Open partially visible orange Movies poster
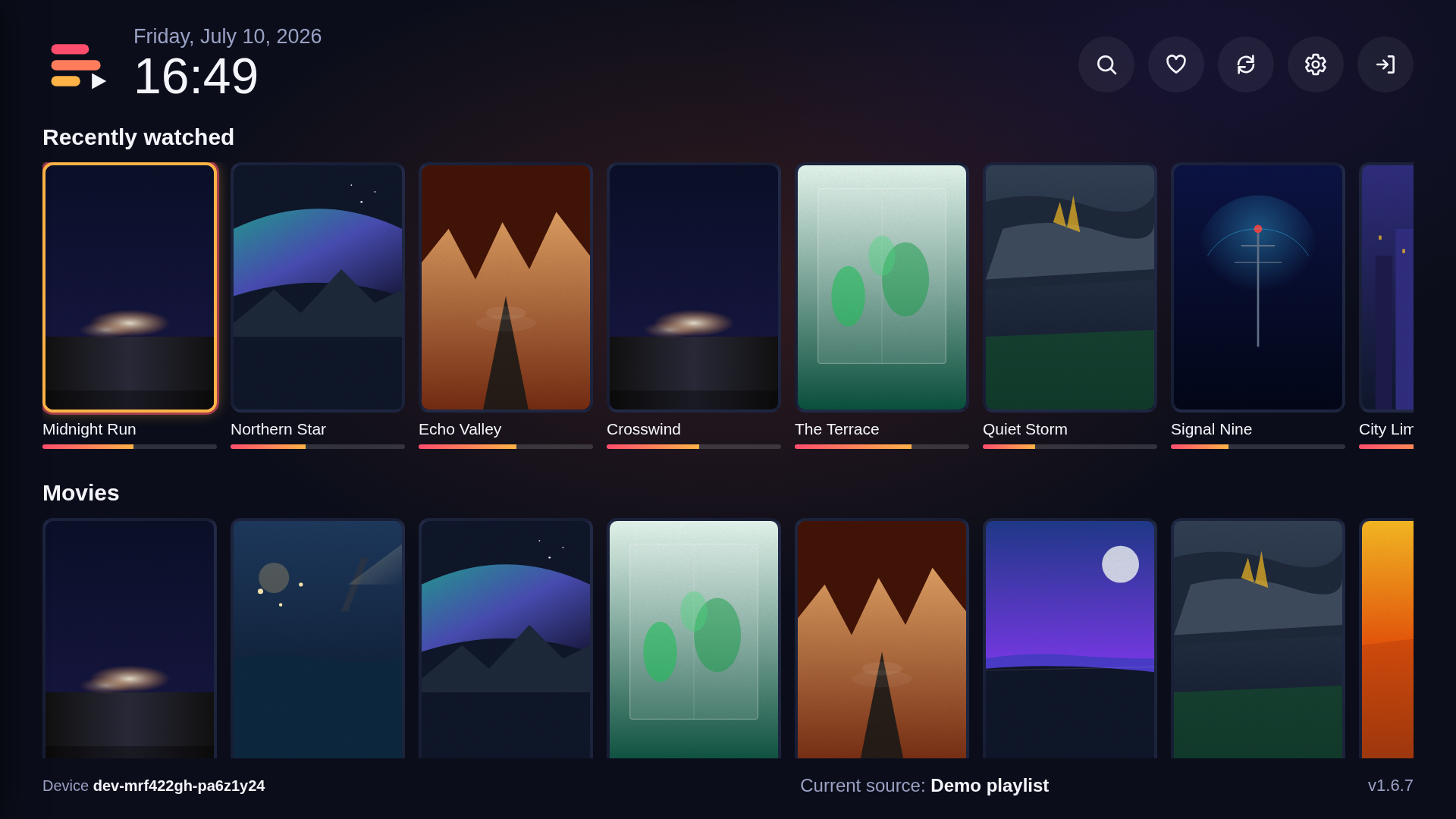Screen dimensions: 1456x819 [1386, 639]
